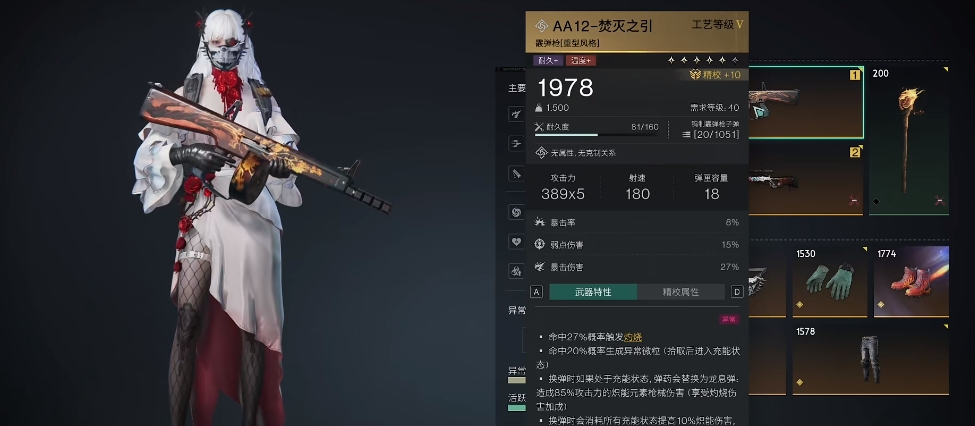Switch to 武器特性 tab
Screen dimensions: 975x426
593,292
